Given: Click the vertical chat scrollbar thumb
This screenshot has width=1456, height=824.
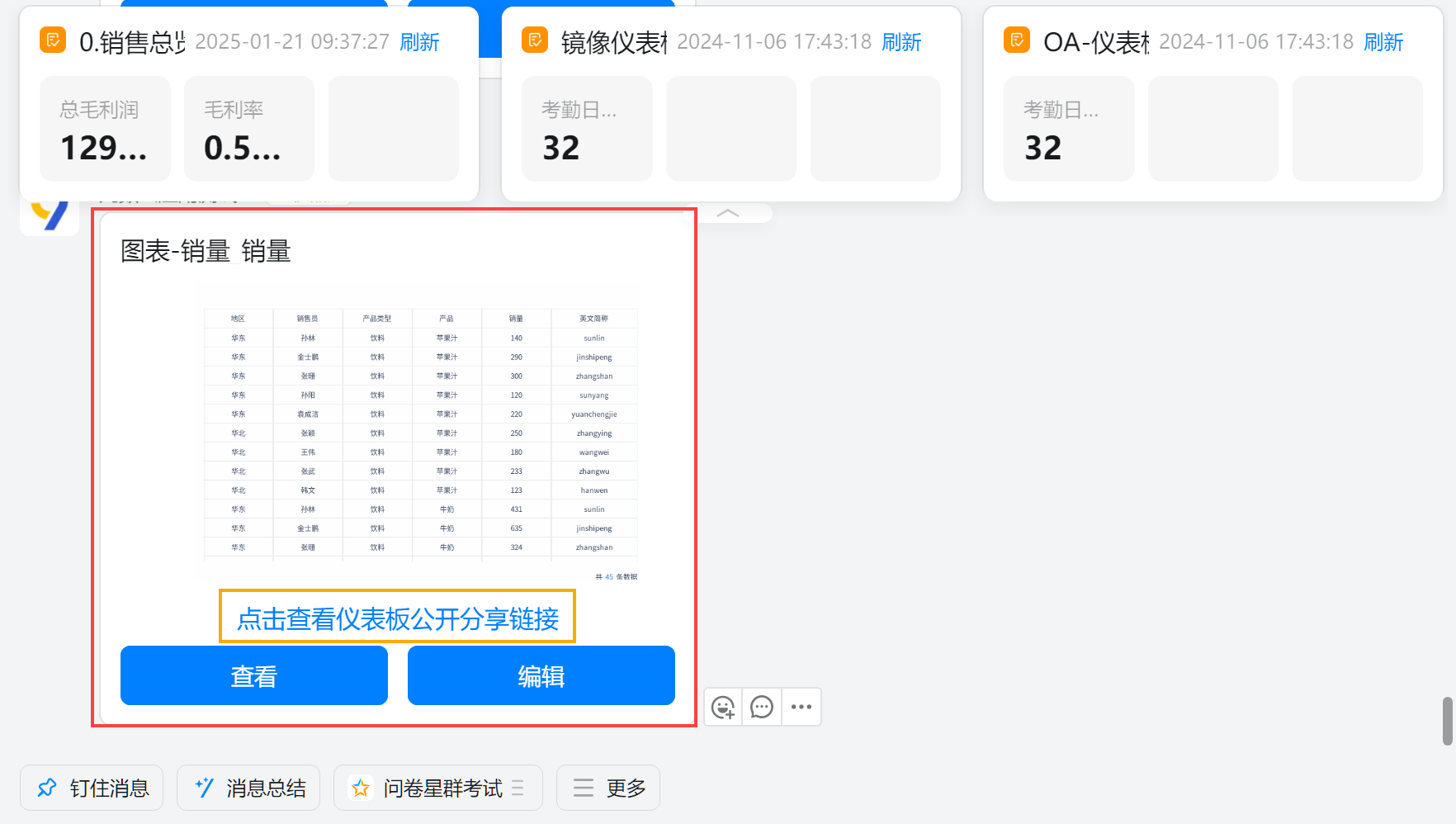Looking at the screenshot, I should click(x=1447, y=721).
